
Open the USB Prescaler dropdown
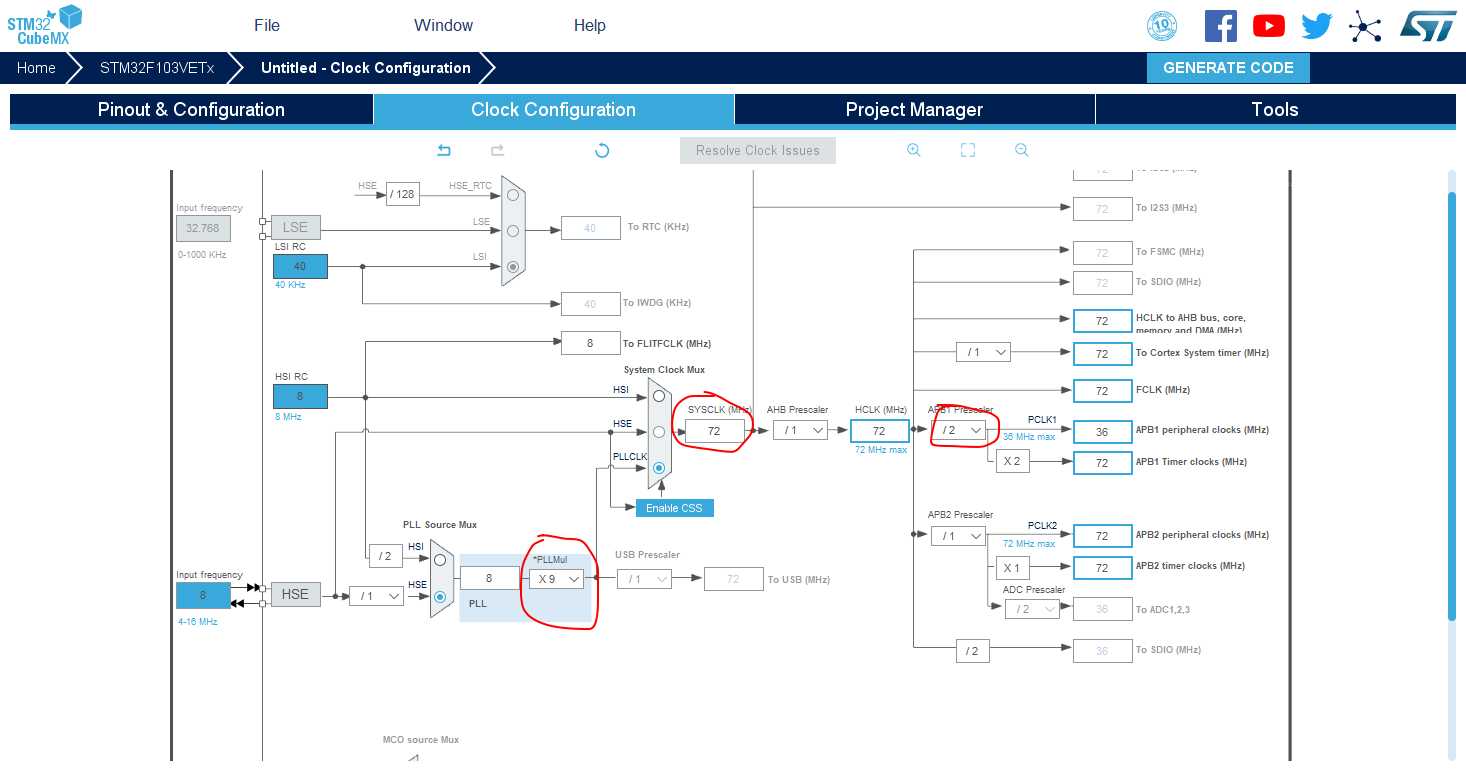[x=644, y=579]
